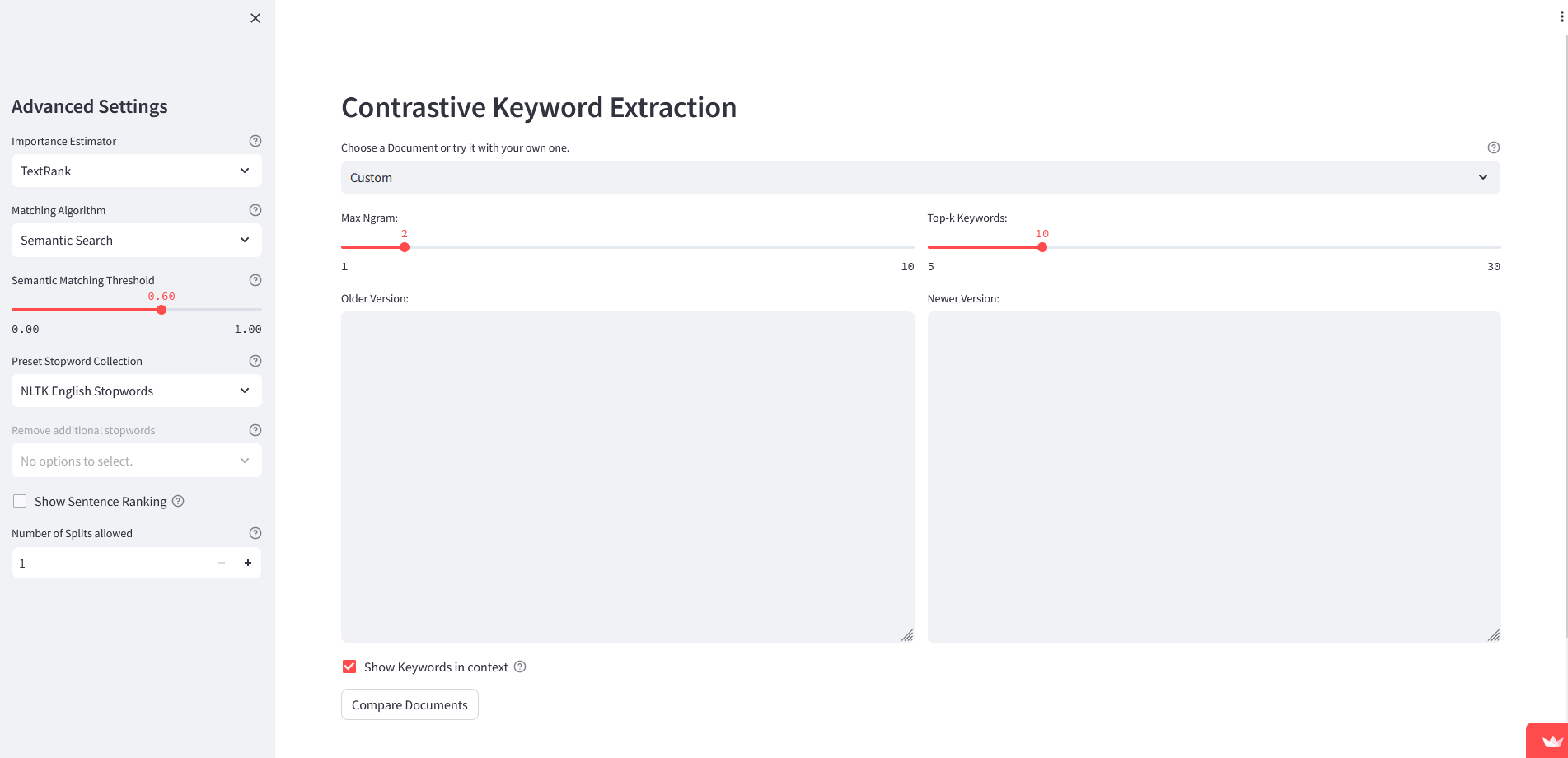Open Number of Splits allowed help

point(255,533)
